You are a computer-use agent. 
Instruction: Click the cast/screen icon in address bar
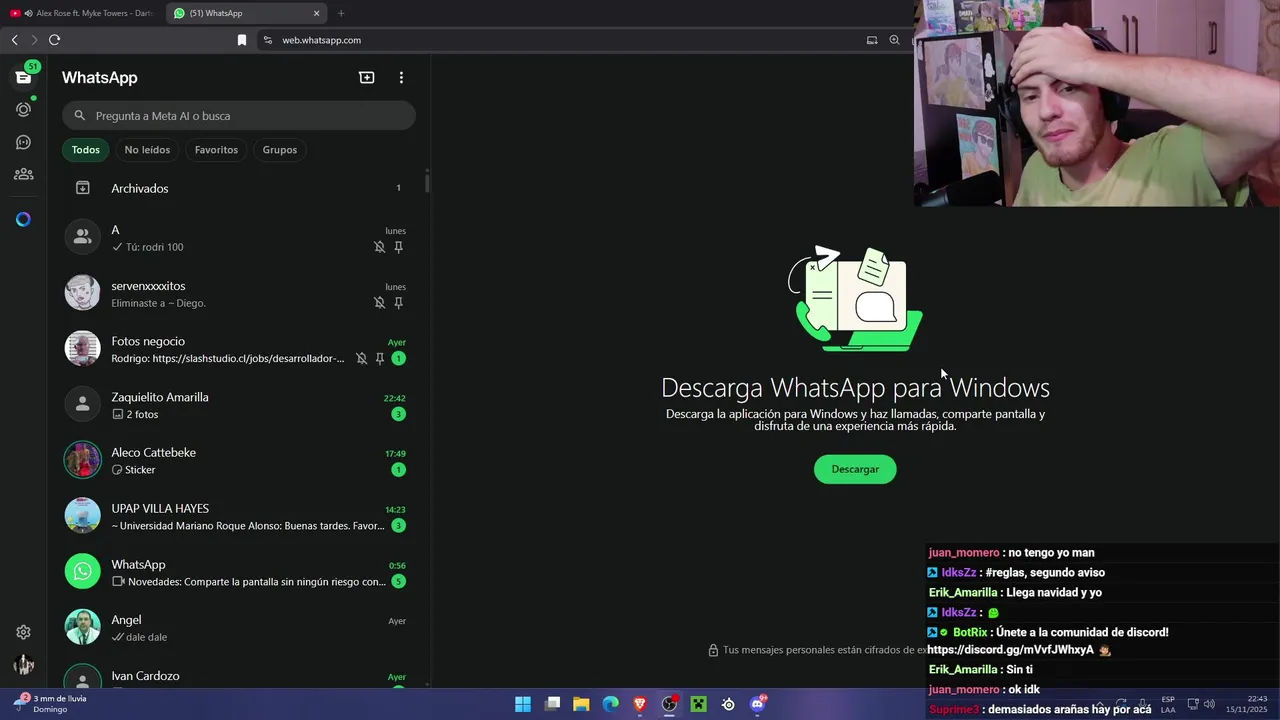click(872, 40)
